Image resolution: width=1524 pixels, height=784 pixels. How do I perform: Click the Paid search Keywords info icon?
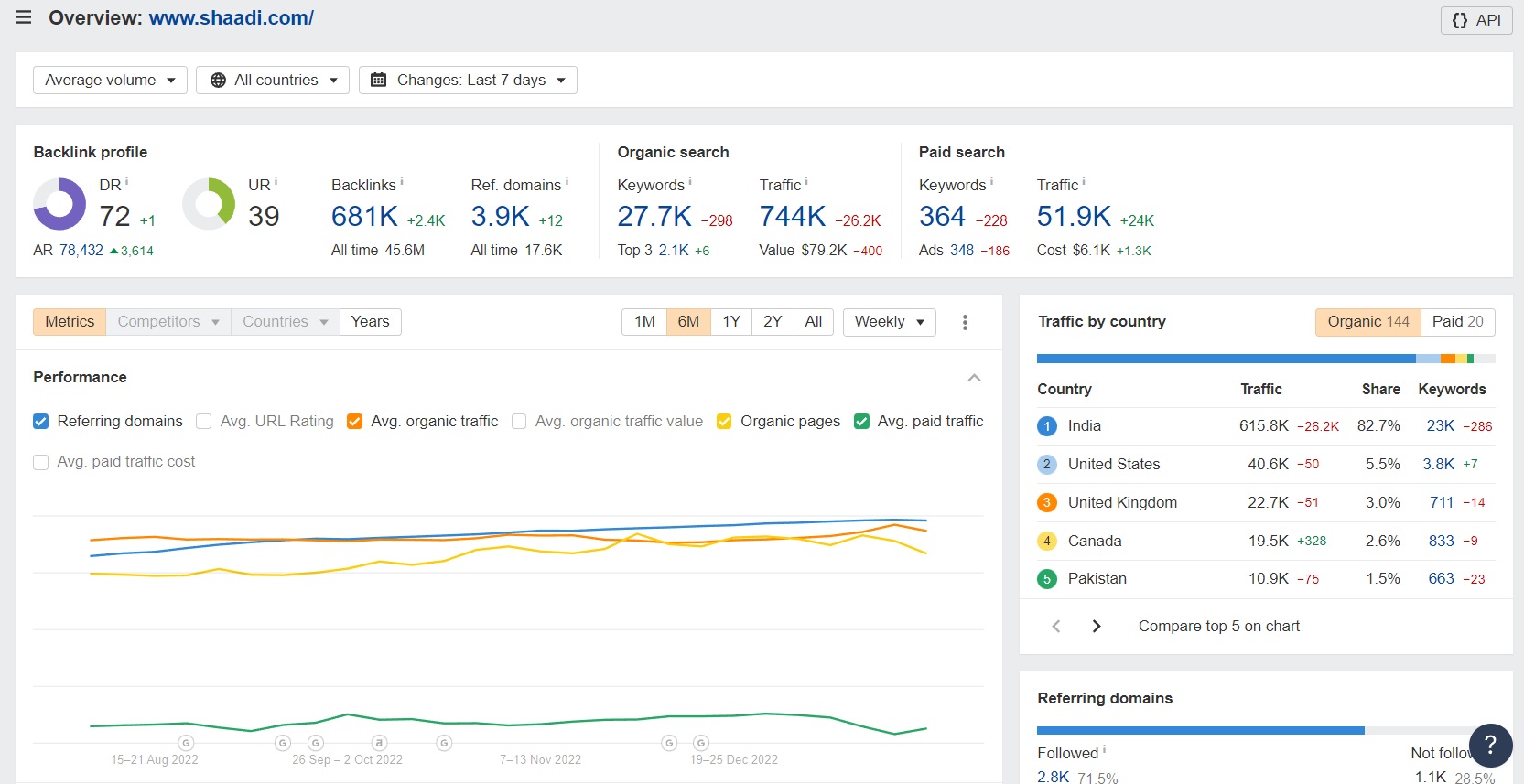pyautogui.click(x=991, y=181)
